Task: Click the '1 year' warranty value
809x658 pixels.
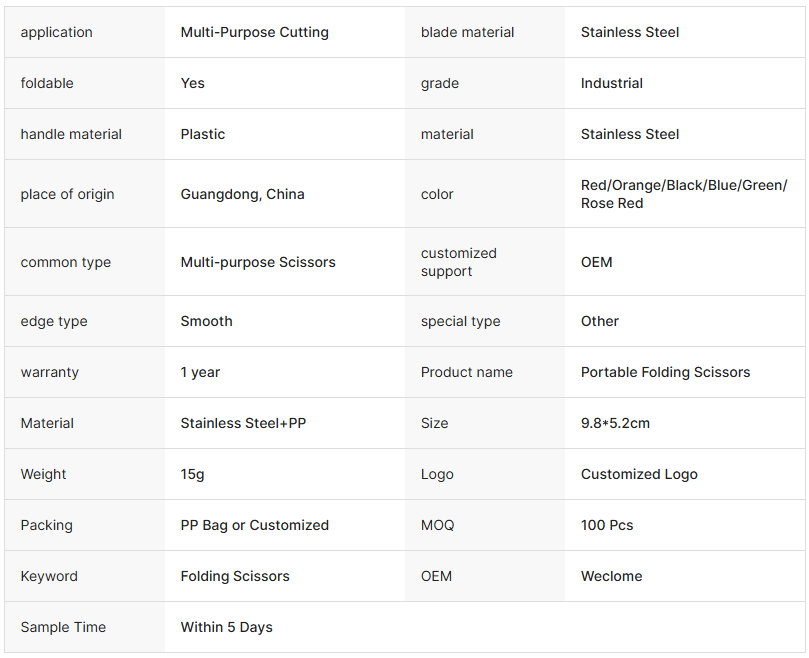Action: (x=200, y=372)
